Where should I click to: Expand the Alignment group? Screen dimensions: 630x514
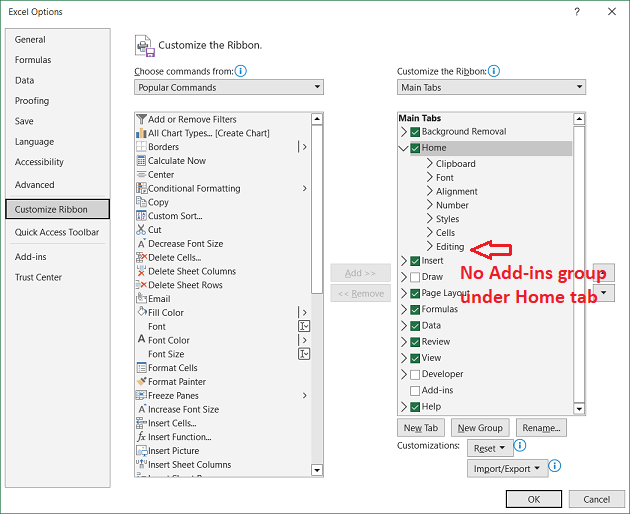pyautogui.click(x=430, y=191)
